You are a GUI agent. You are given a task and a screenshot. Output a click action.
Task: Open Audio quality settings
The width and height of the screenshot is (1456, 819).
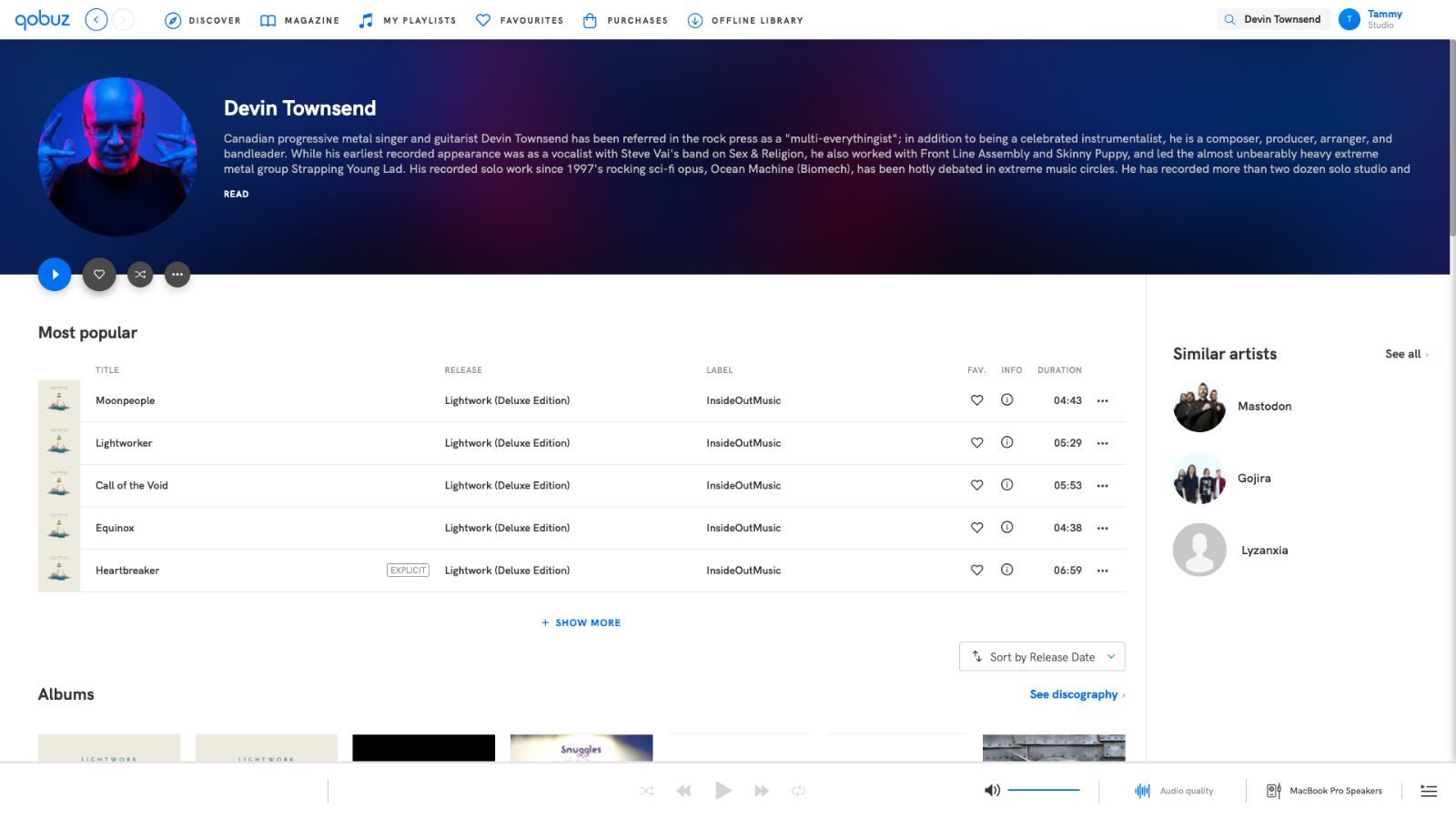coord(1174,791)
